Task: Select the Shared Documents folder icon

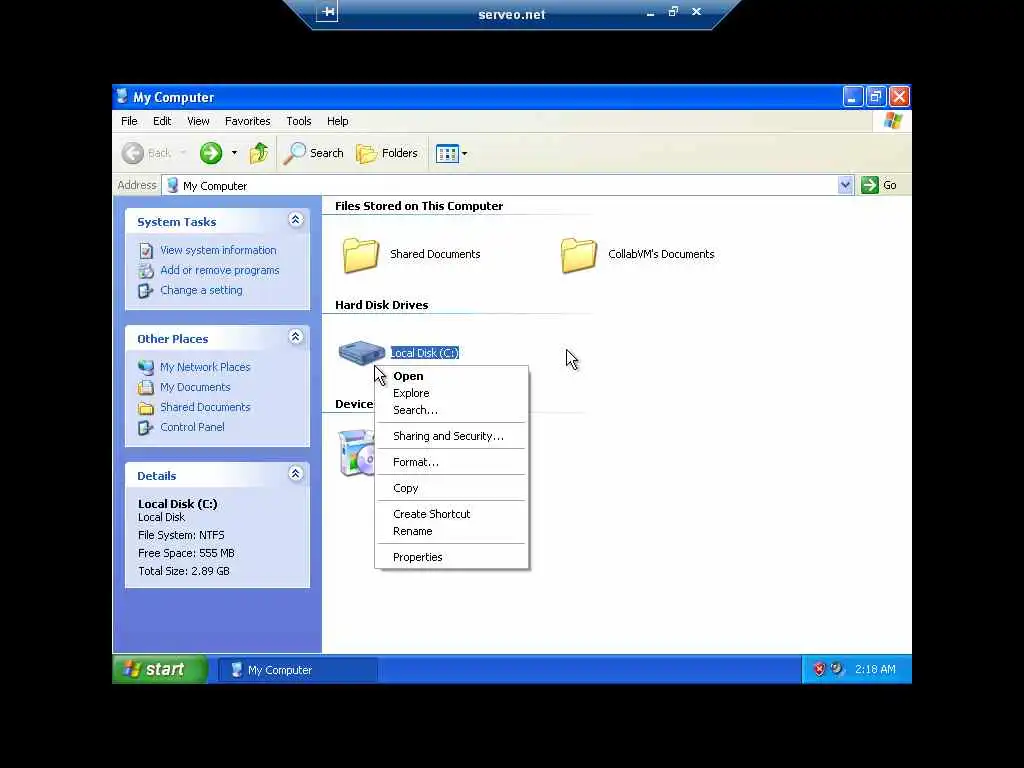Action: pyautogui.click(x=360, y=255)
